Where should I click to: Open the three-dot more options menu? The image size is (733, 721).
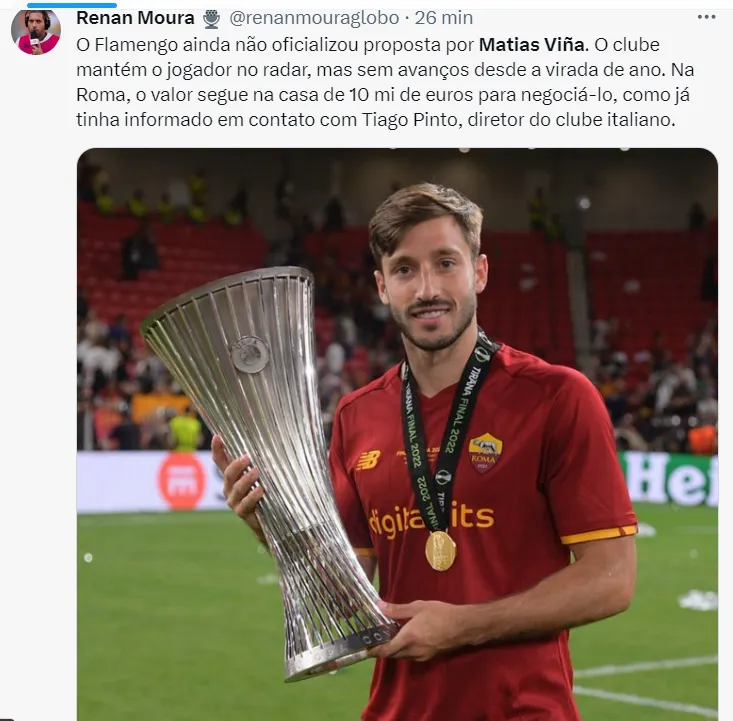706,17
